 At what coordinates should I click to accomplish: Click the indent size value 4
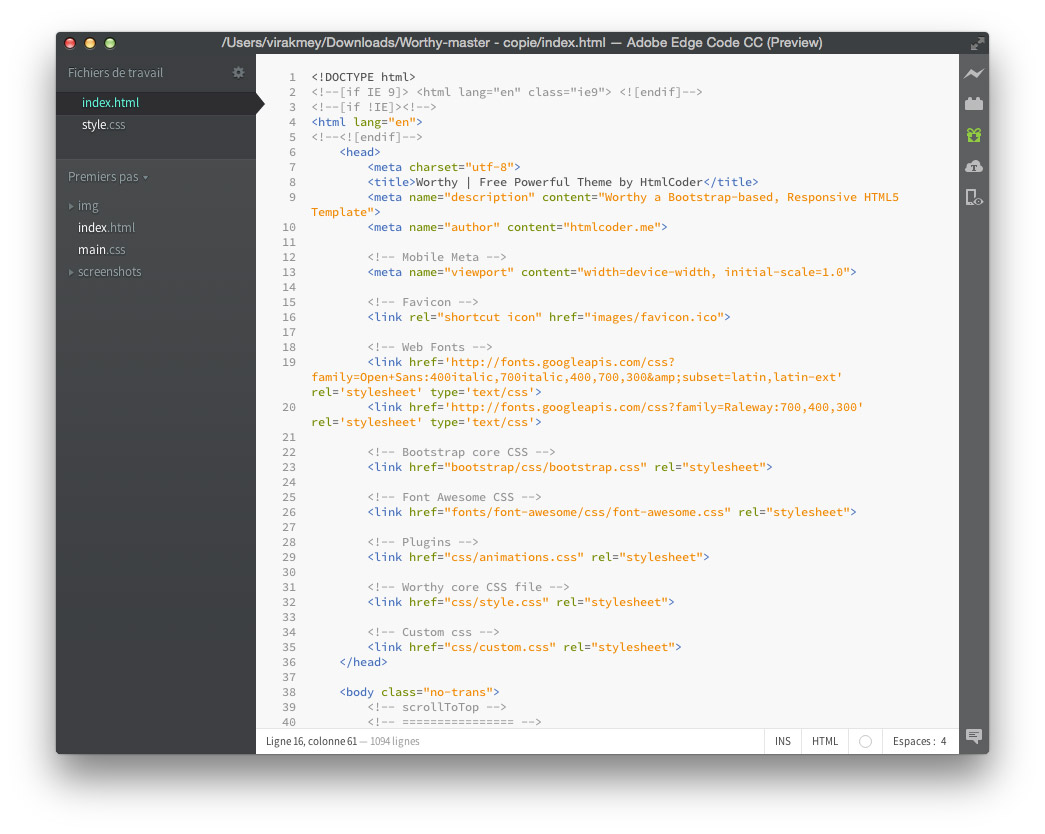pyautogui.click(x=943, y=741)
